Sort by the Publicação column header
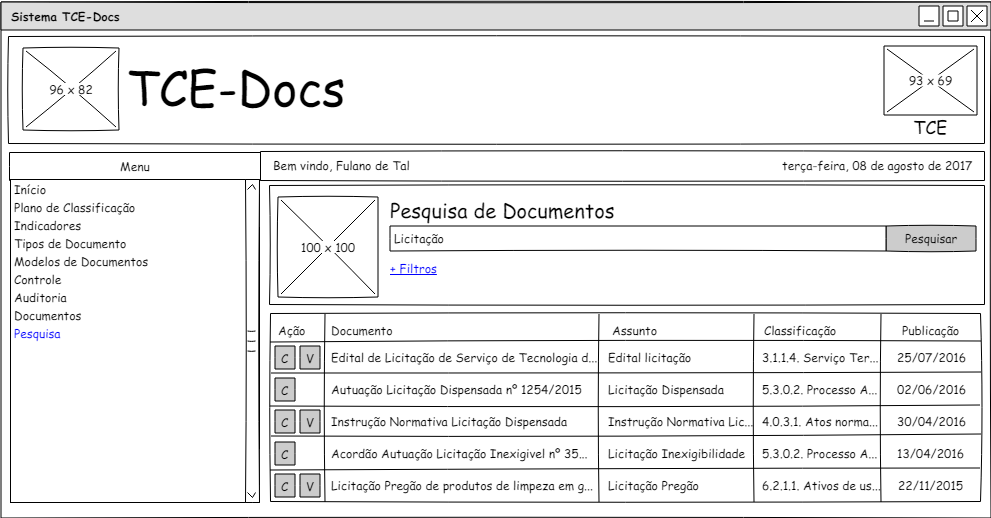Viewport: 991px width, 518px height. point(930,331)
